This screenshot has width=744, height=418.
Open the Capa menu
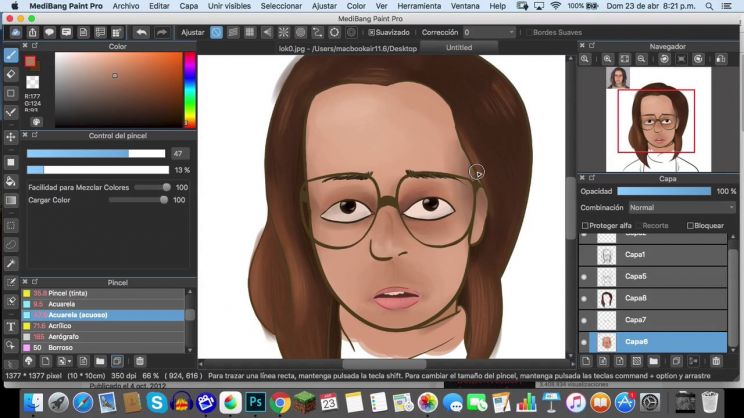188,6
